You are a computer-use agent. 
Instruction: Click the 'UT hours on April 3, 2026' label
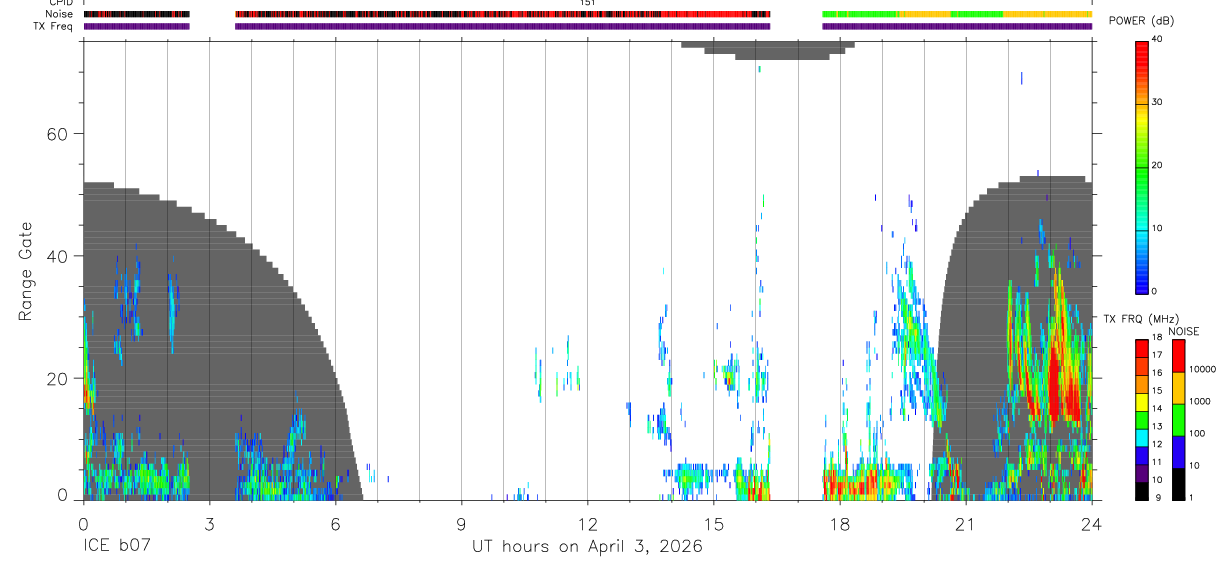coord(587,547)
